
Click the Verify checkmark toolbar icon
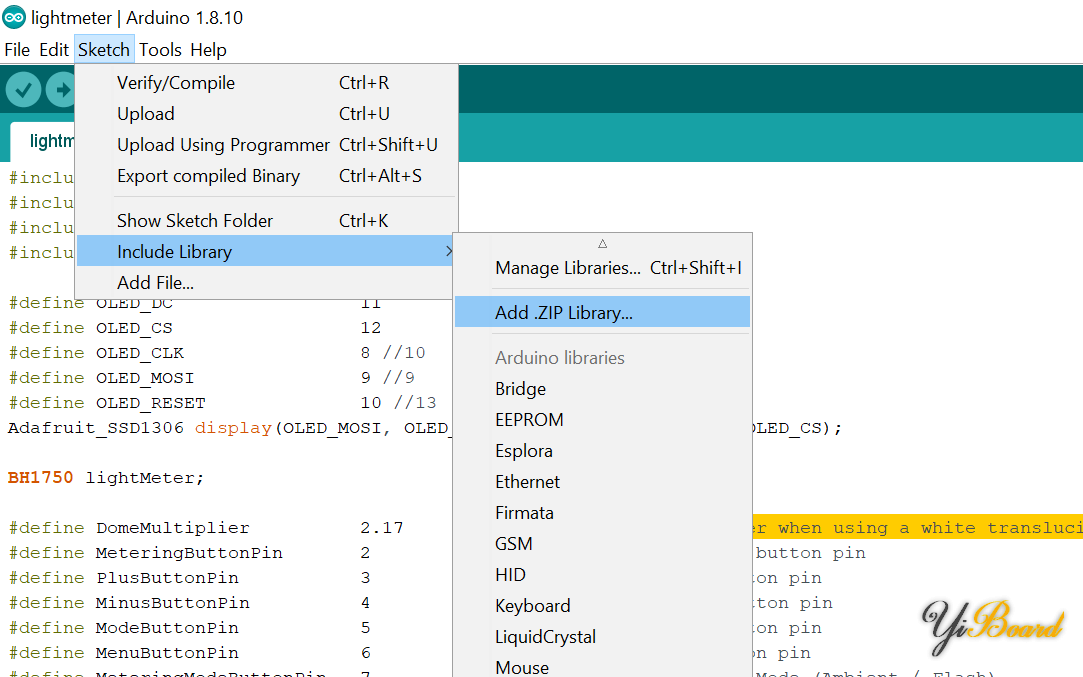(x=23, y=91)
